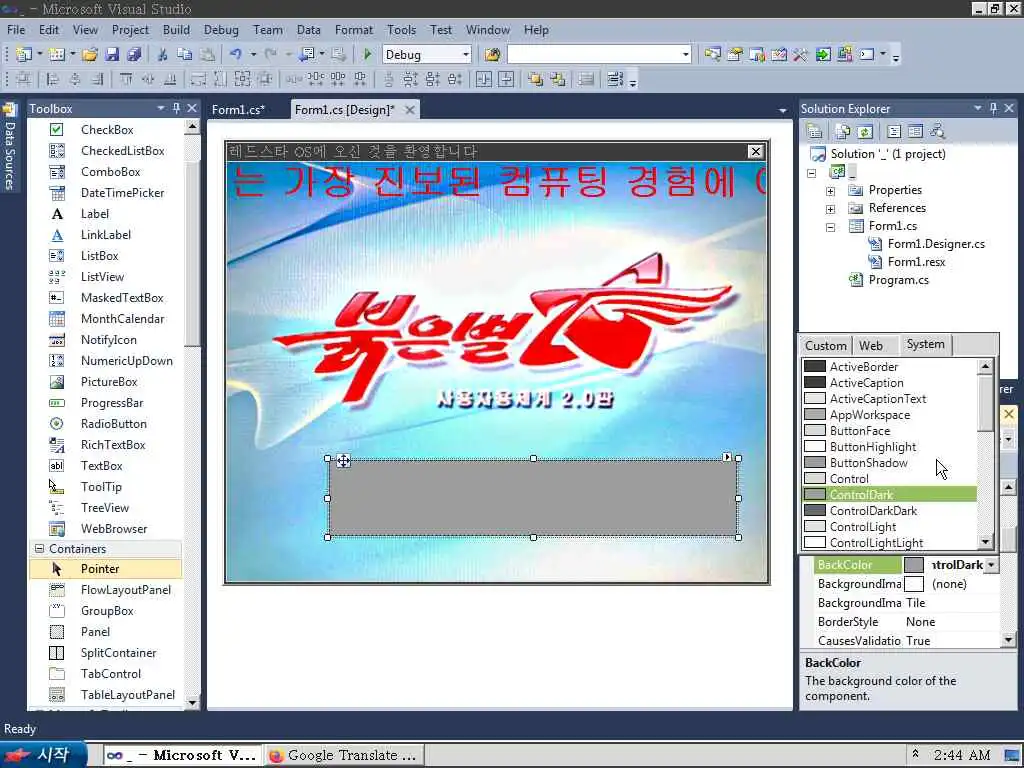Click View Designer icon in Solution Explorer
This screenshot has height=768, width=1024.
coord(916,131)
